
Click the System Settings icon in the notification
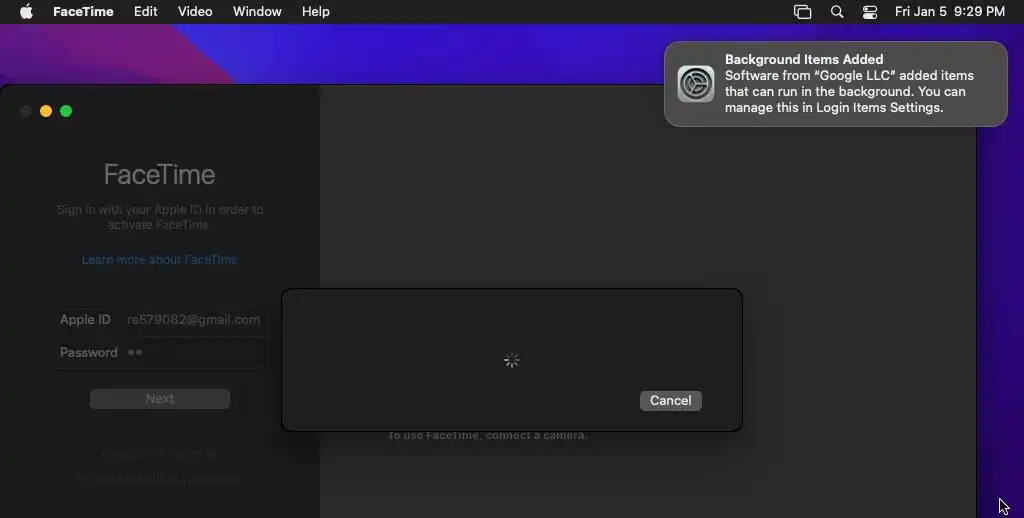[x=696, y=84]
